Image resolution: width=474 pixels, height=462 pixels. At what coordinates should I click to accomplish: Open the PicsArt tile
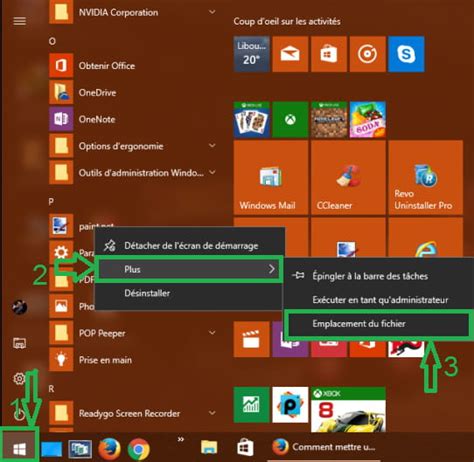[x=290, y=405]
